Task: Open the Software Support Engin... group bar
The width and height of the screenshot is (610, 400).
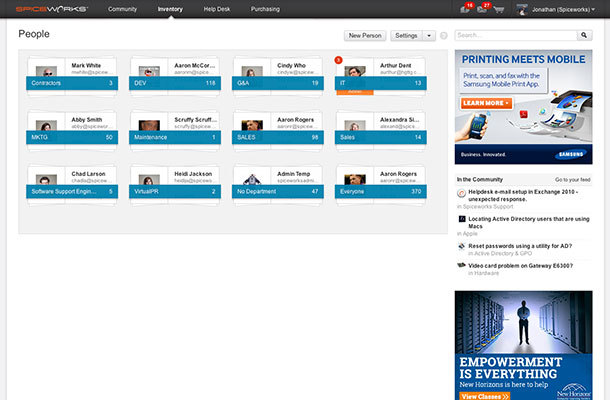Action: coord(72,191)
